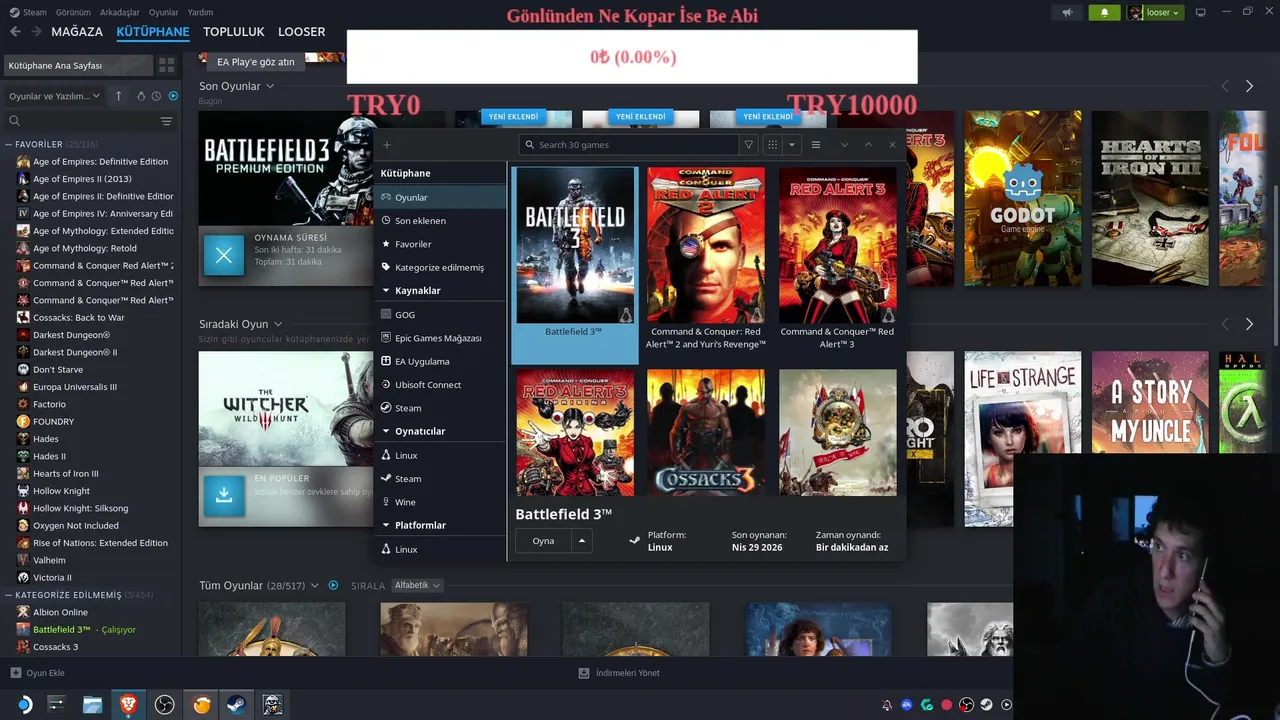Image resolution: width=1280 pixels, height=720 pixels.
Task: Open the TOPLULUK tab in Steam
Action: pyautogui.click(x=234, y=32)
